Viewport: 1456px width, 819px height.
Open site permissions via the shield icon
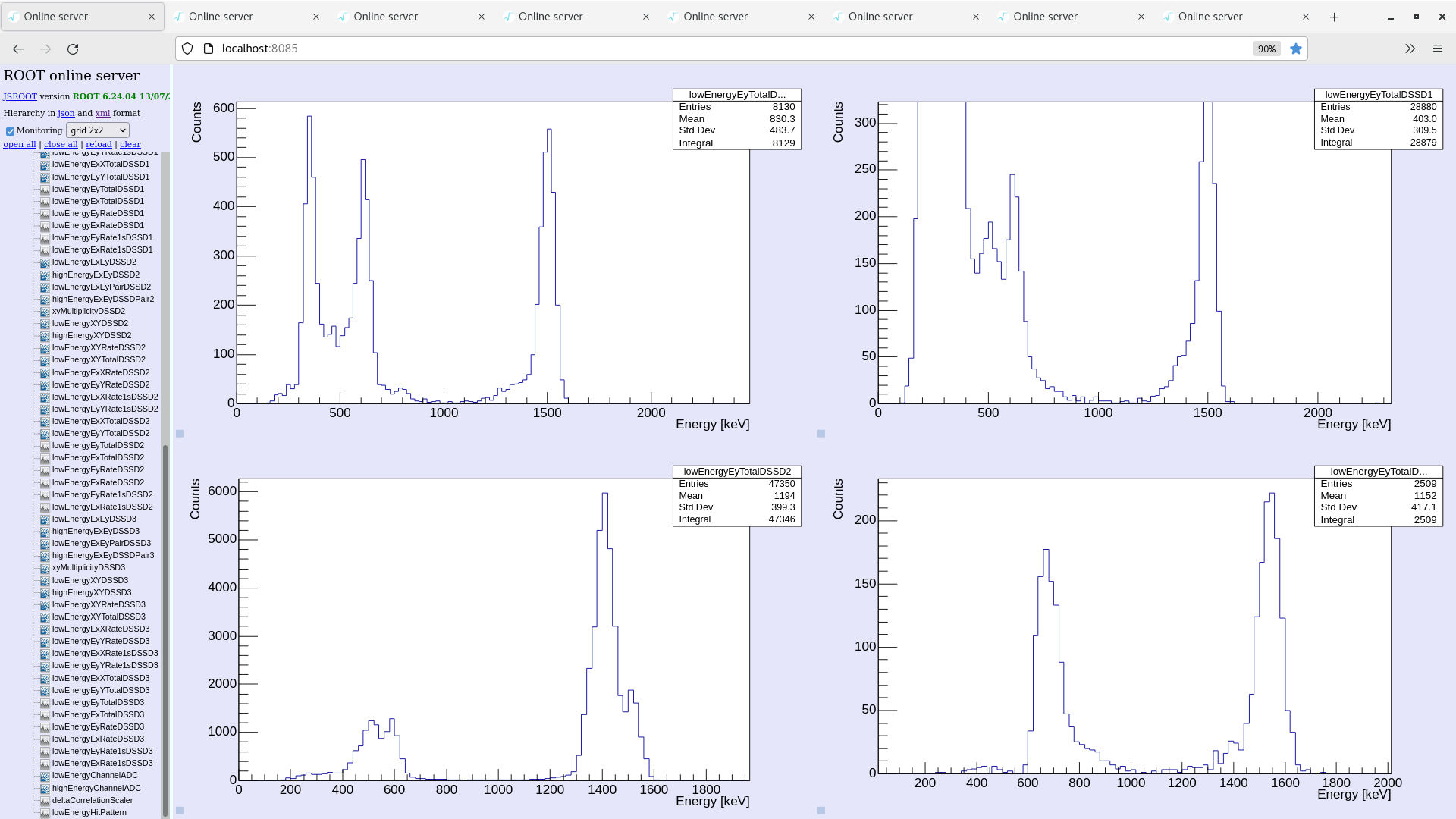(187, 49)
